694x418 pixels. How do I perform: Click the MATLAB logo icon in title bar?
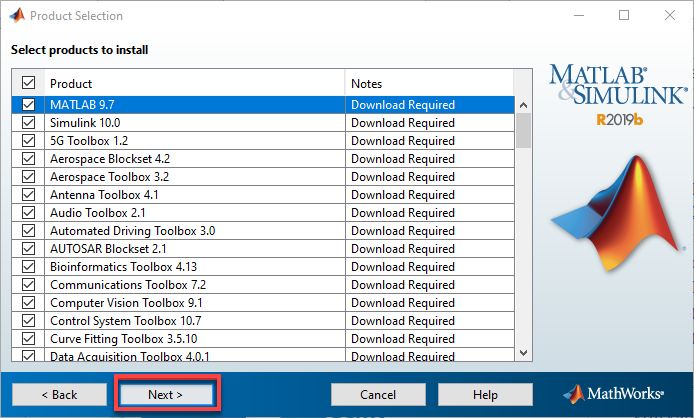17,15
